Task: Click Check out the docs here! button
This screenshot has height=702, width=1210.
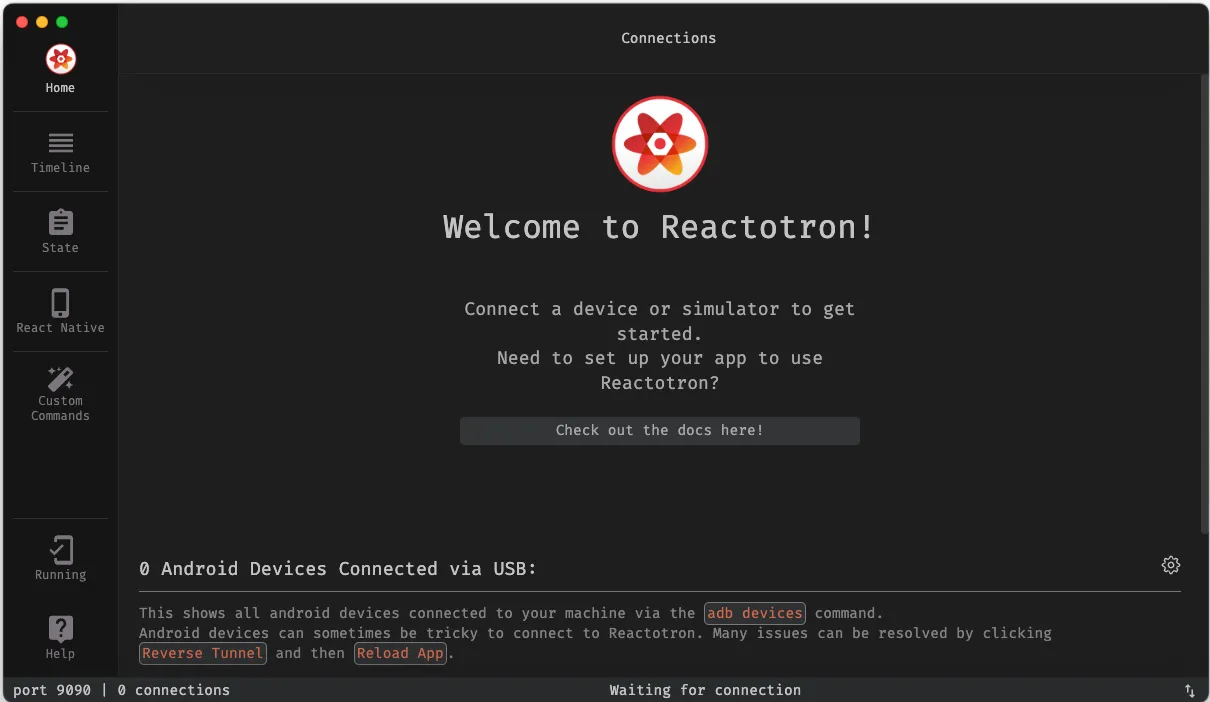Action: (660, 430)
